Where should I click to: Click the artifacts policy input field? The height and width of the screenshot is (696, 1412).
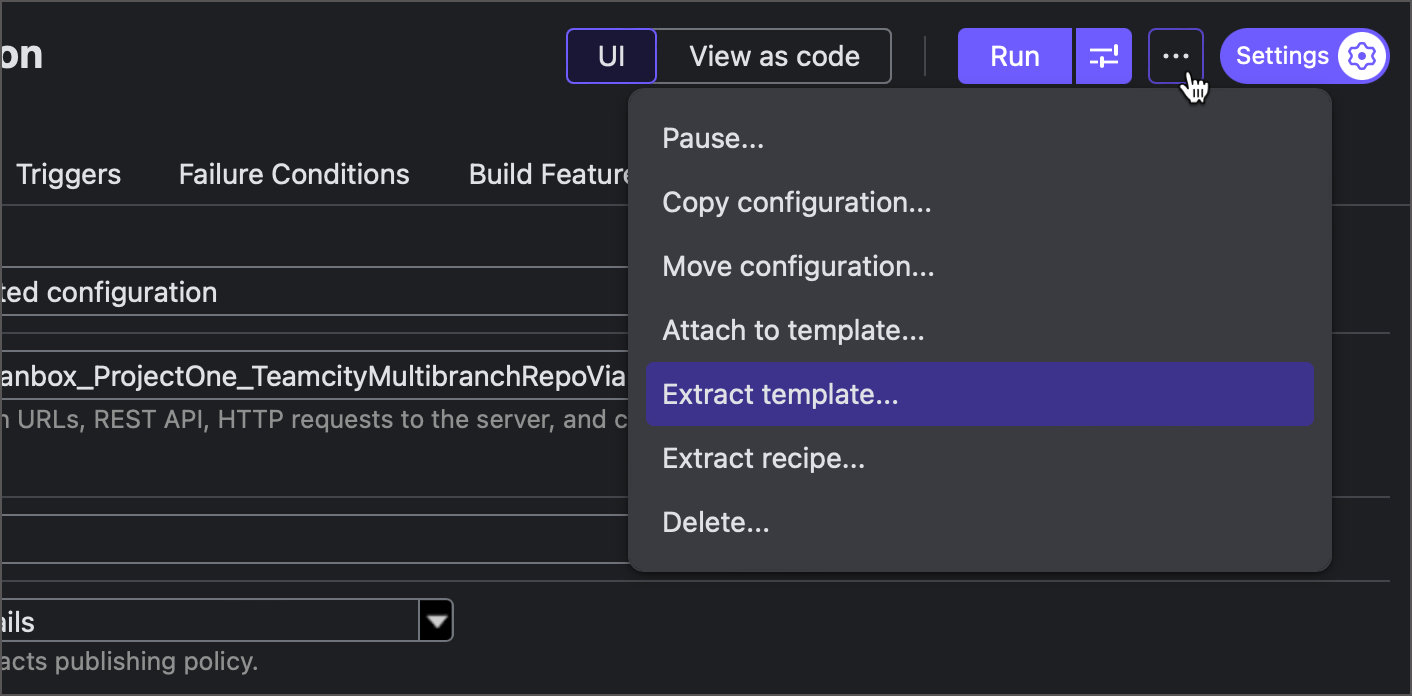(200, 620)
